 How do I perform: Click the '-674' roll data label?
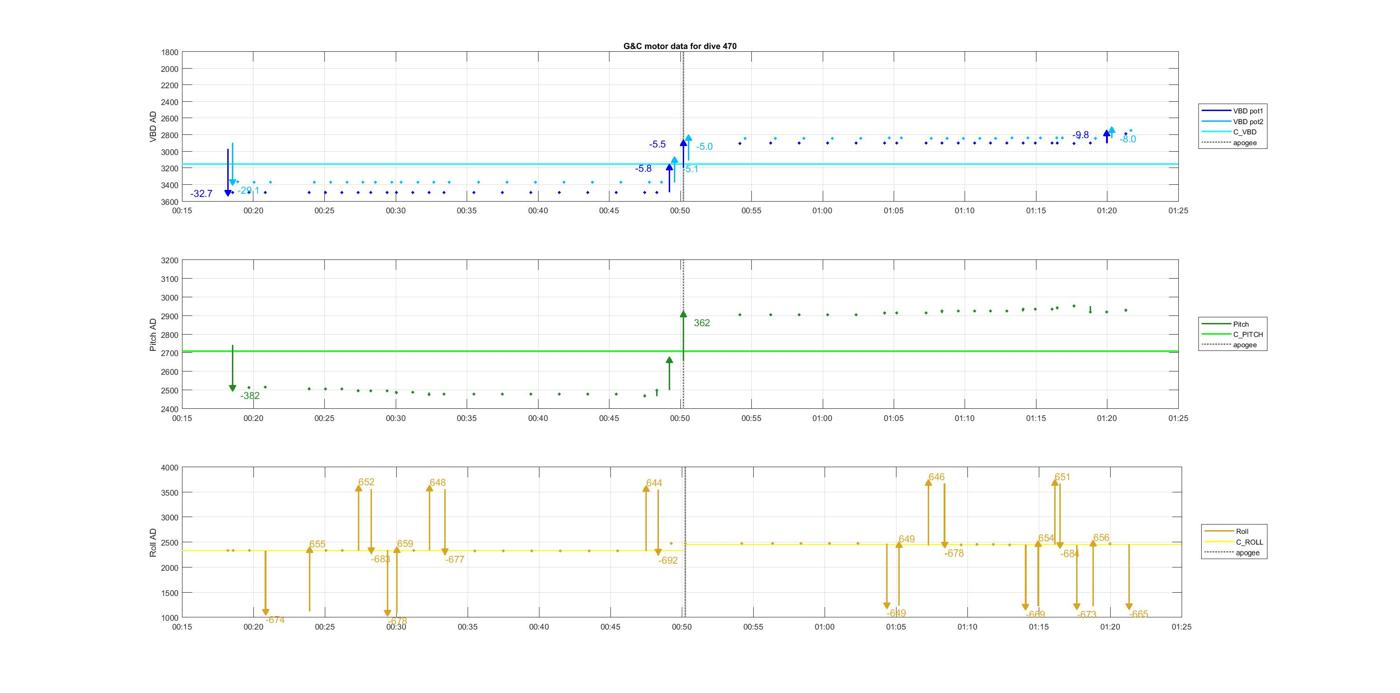click(274, 620)
